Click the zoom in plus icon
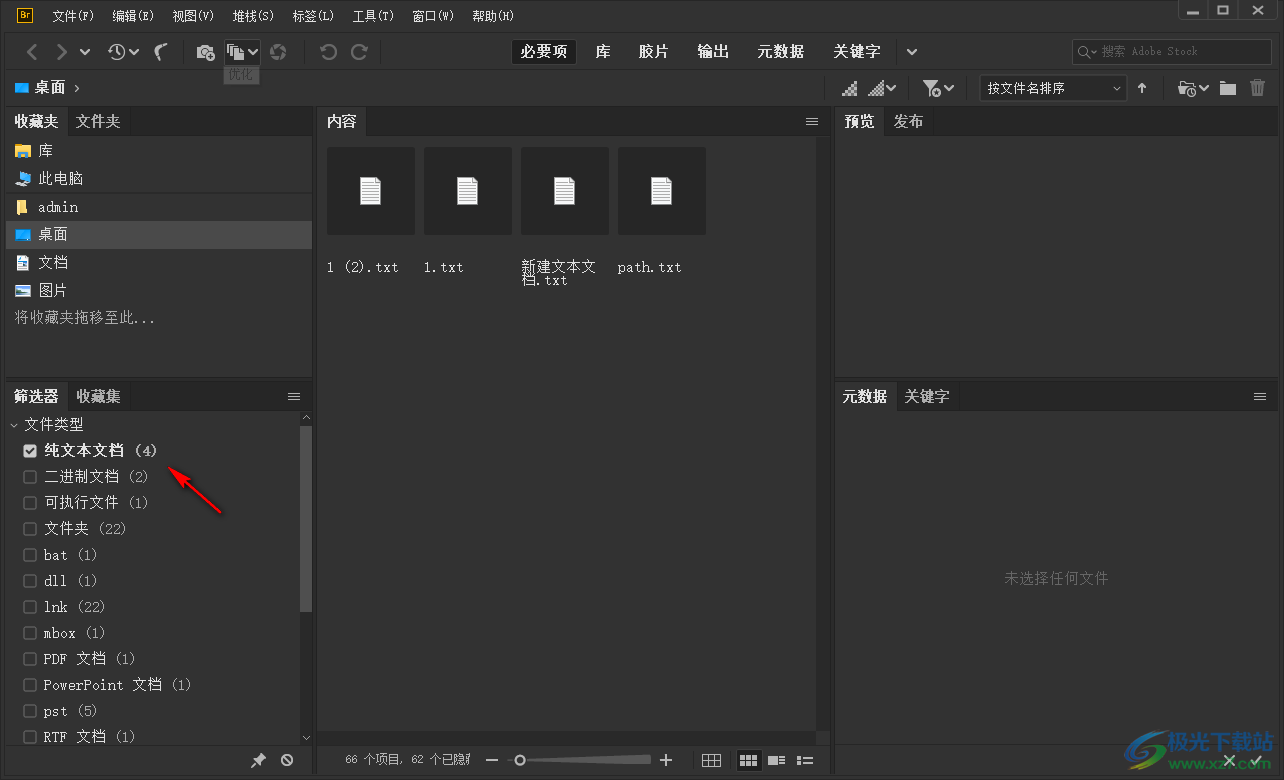Screen dimensions: 1284x780 point(666,760)
